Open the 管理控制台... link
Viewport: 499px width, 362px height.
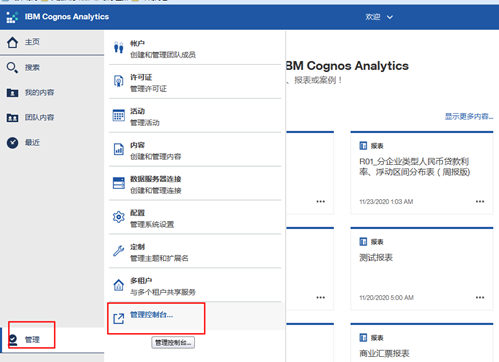tap(151, 315)
